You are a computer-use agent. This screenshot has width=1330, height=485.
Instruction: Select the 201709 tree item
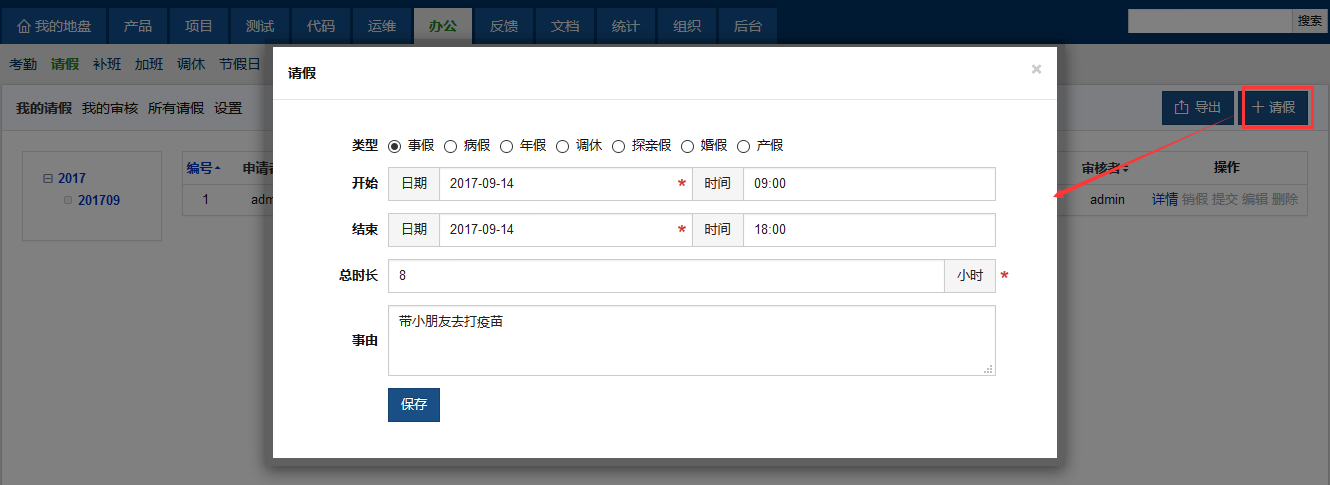[x=99, y=200]
